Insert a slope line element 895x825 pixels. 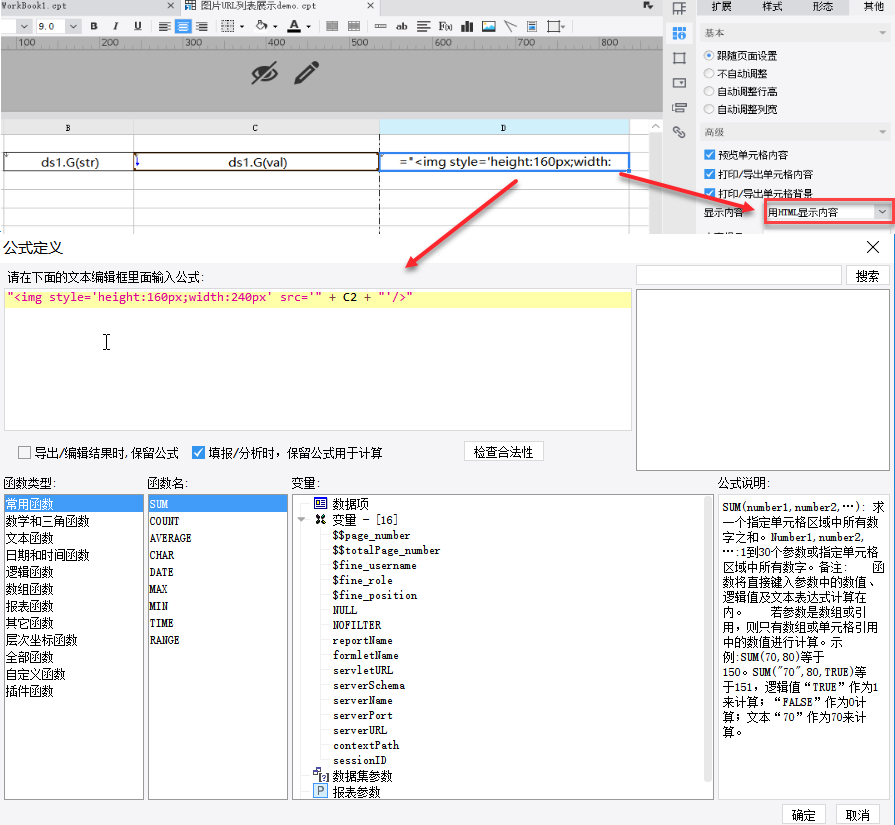pyautogui.click(x=510, y=26)
